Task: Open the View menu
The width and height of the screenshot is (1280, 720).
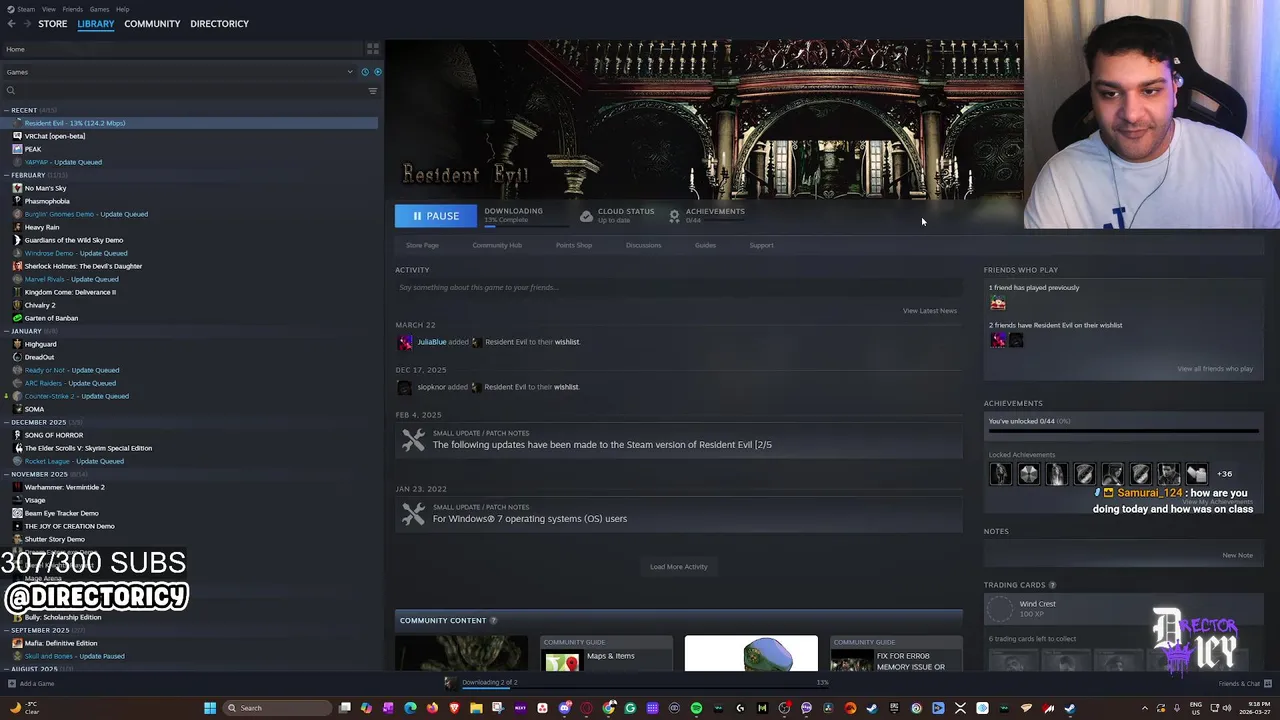Action: 48,9
